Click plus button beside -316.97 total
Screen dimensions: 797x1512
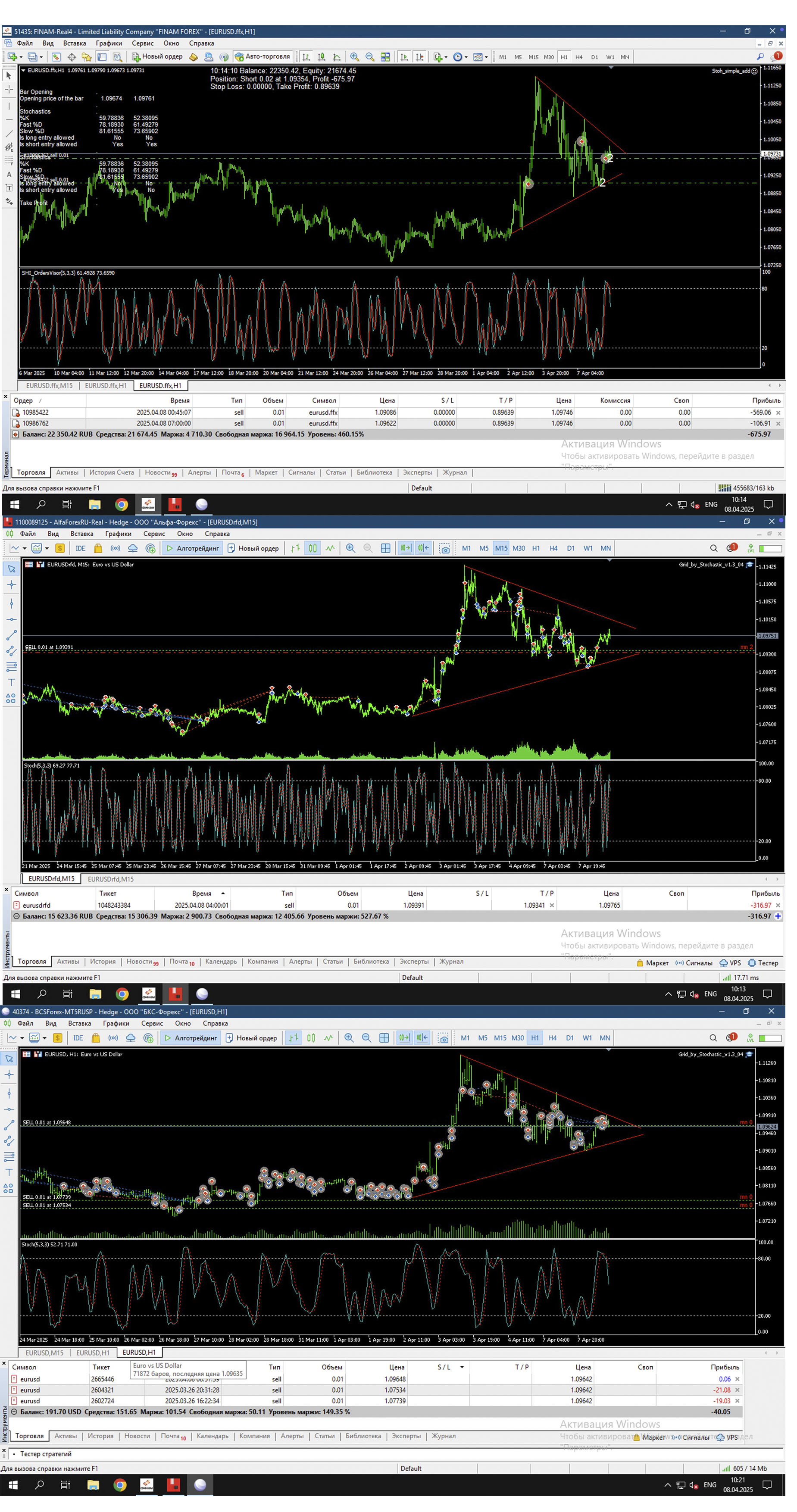tap(778, 917)
